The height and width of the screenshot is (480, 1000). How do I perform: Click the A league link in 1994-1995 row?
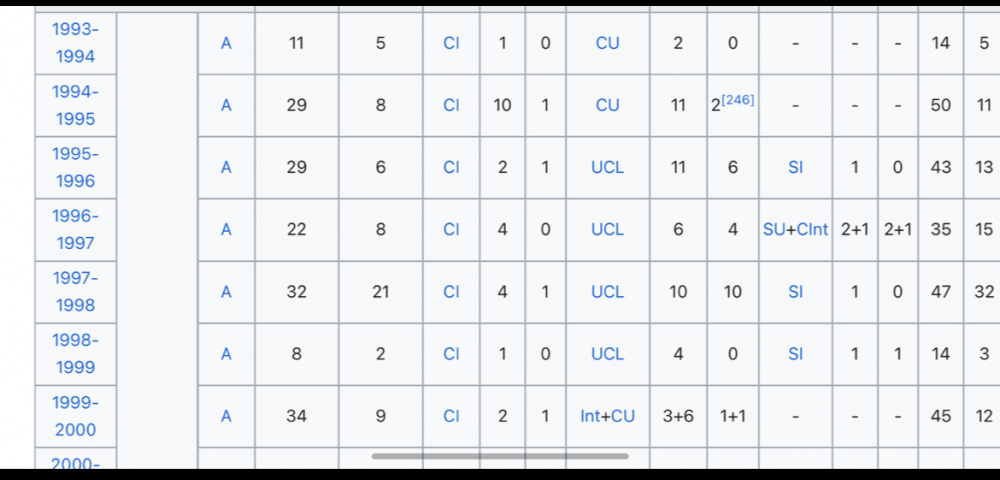pyautogui.click(x=226, y=105)
